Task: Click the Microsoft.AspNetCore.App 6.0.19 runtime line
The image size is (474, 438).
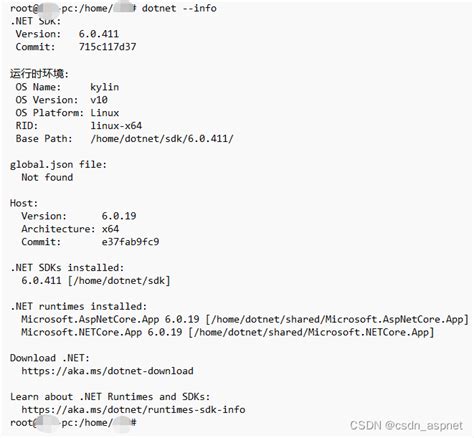Action: click(245, 319)
